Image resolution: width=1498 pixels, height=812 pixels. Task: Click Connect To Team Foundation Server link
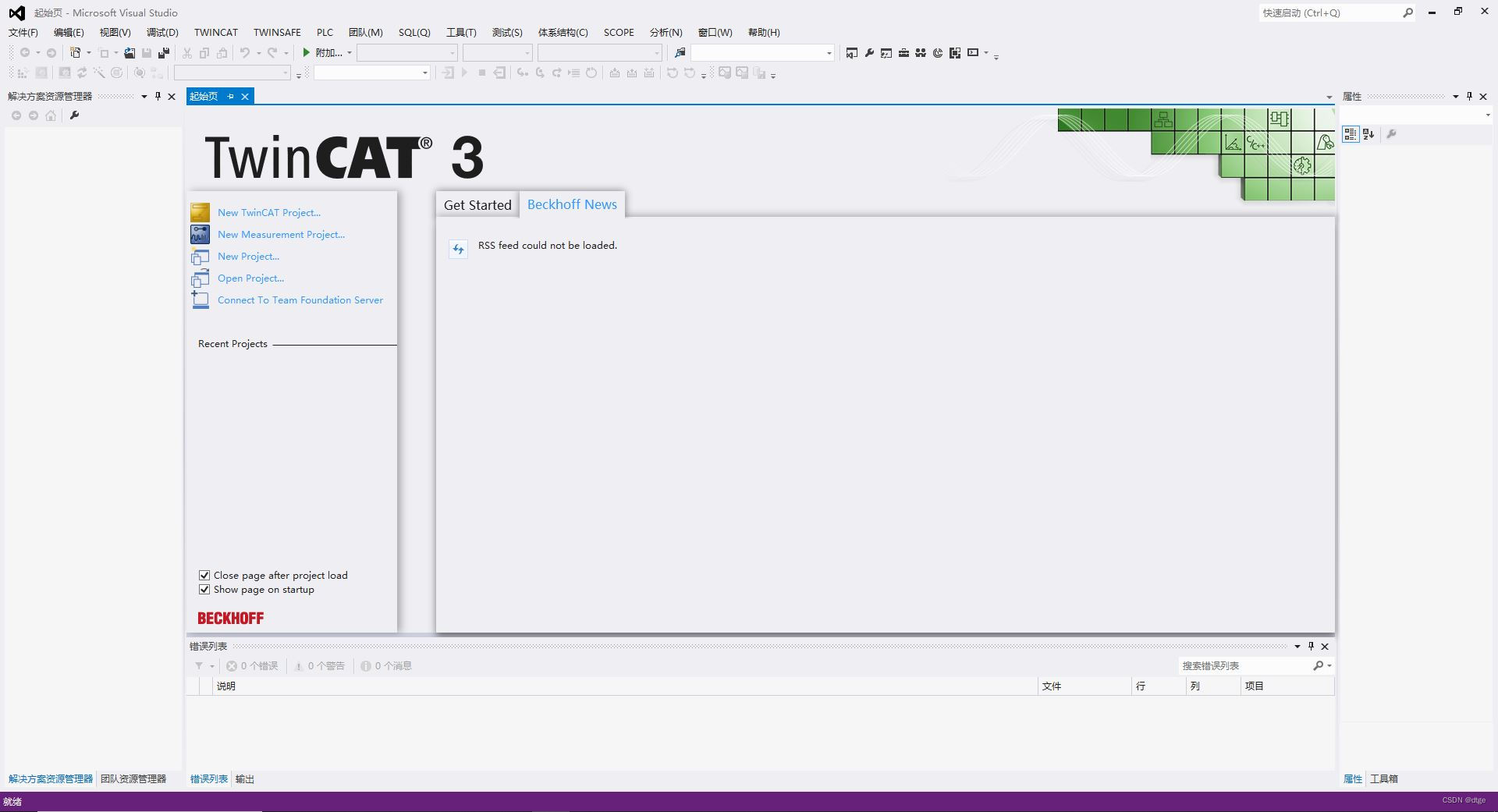300,300
